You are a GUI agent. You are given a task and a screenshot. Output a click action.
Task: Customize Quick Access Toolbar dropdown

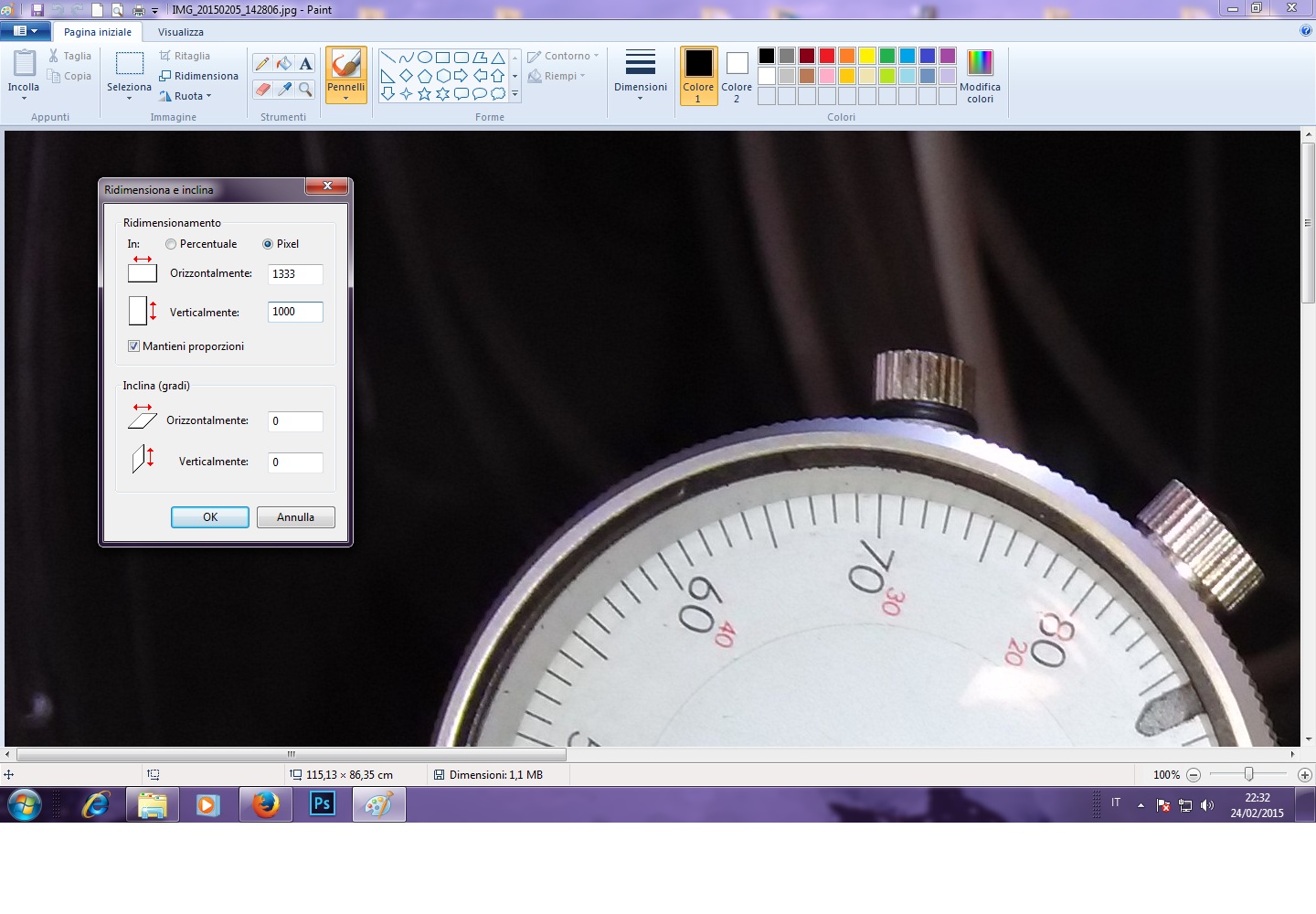pyautogui.click(x=154, y=11)
